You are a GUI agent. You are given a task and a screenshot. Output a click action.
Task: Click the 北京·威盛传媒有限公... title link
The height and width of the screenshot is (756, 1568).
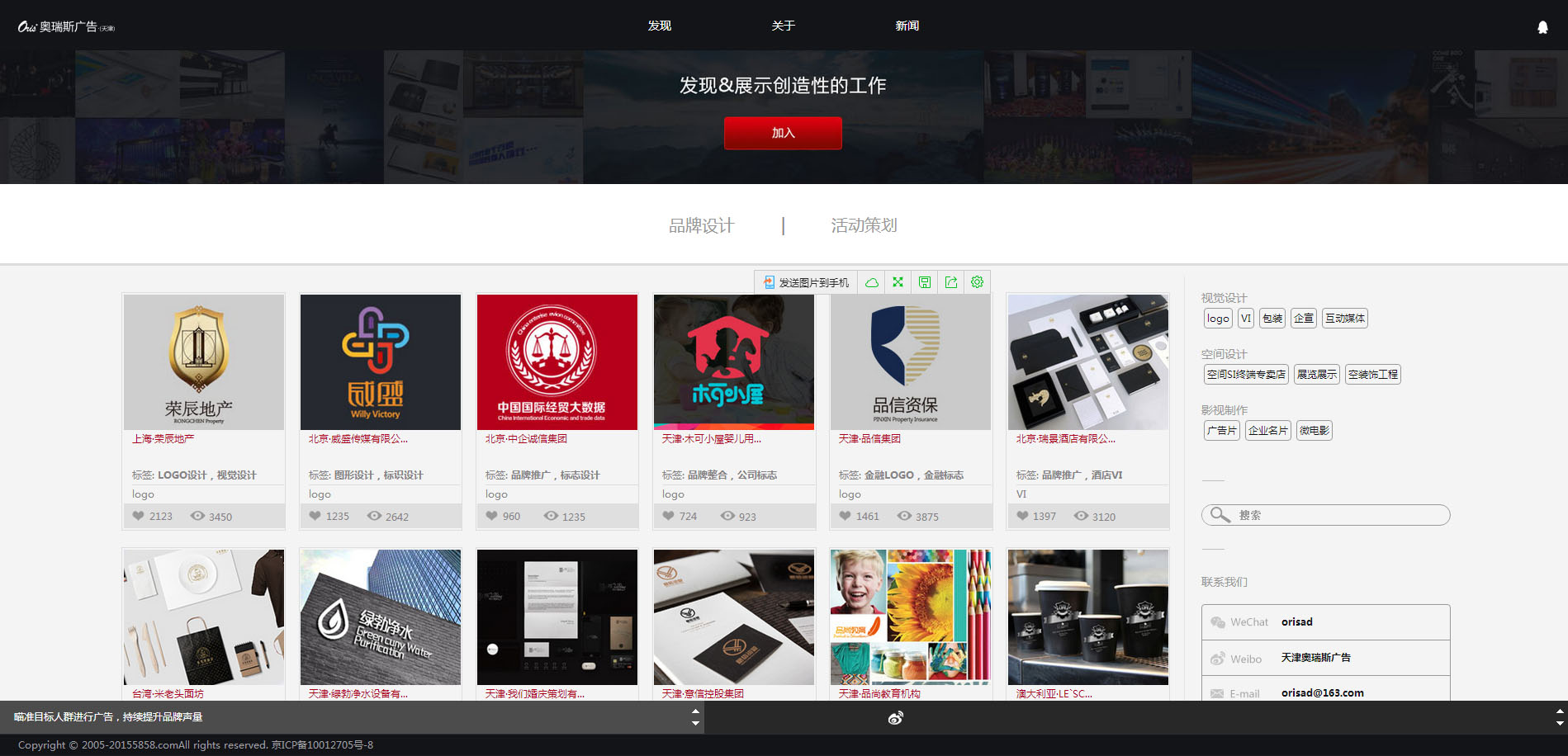tap(358, 439)
